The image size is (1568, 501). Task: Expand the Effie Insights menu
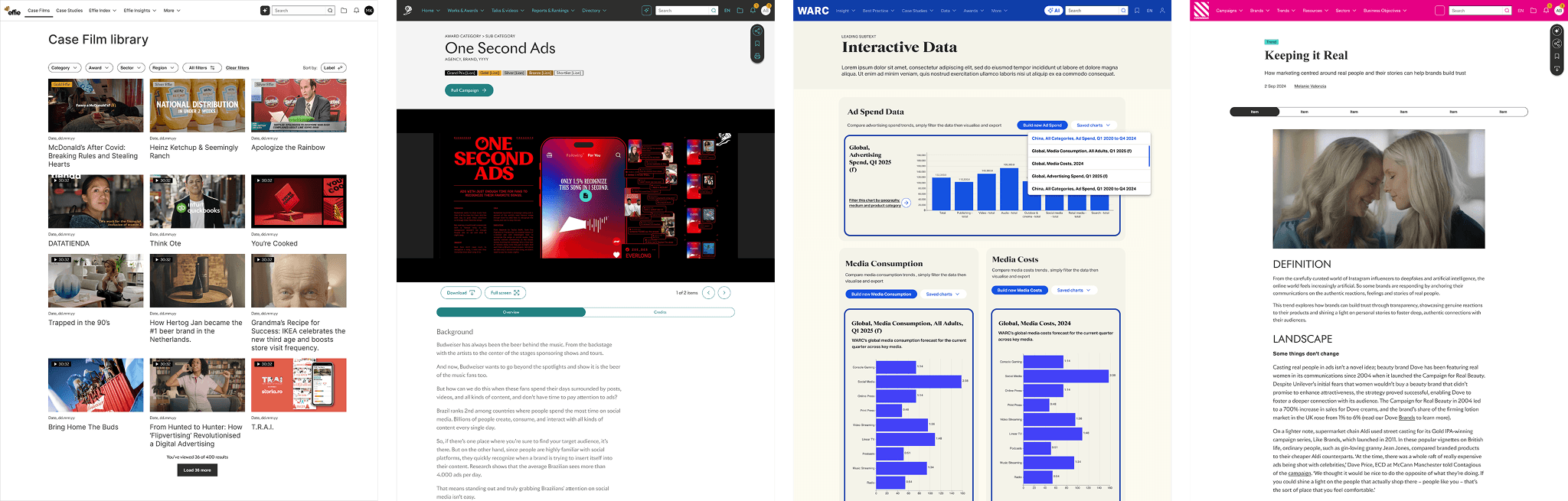[140, 11]
